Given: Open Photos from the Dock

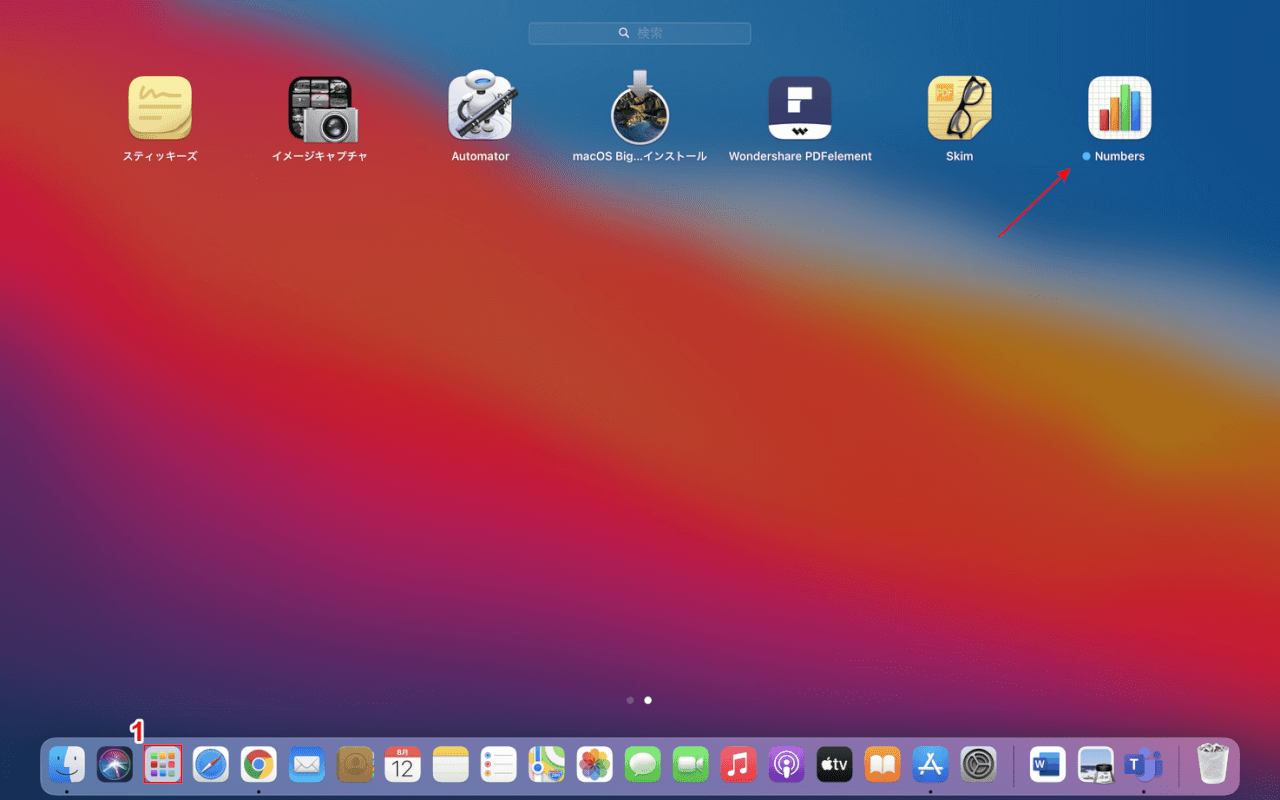Looking at the screenshot, I should pos(595,765).
